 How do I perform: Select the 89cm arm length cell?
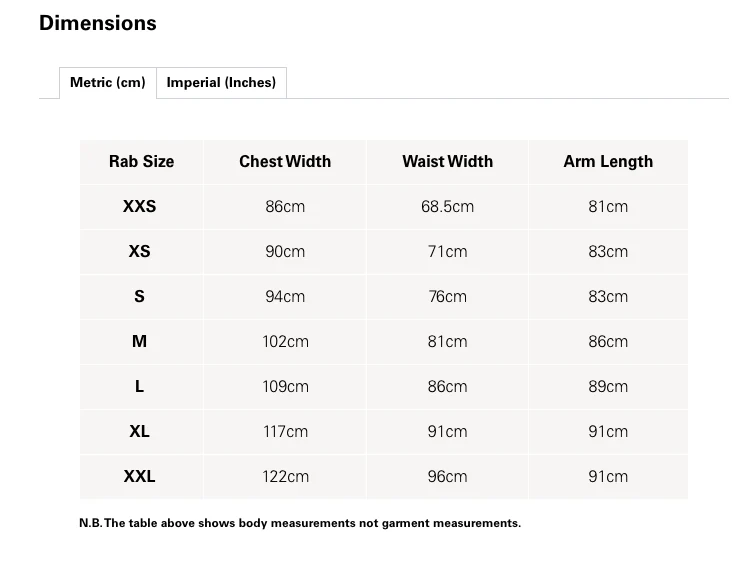[608, 386]
